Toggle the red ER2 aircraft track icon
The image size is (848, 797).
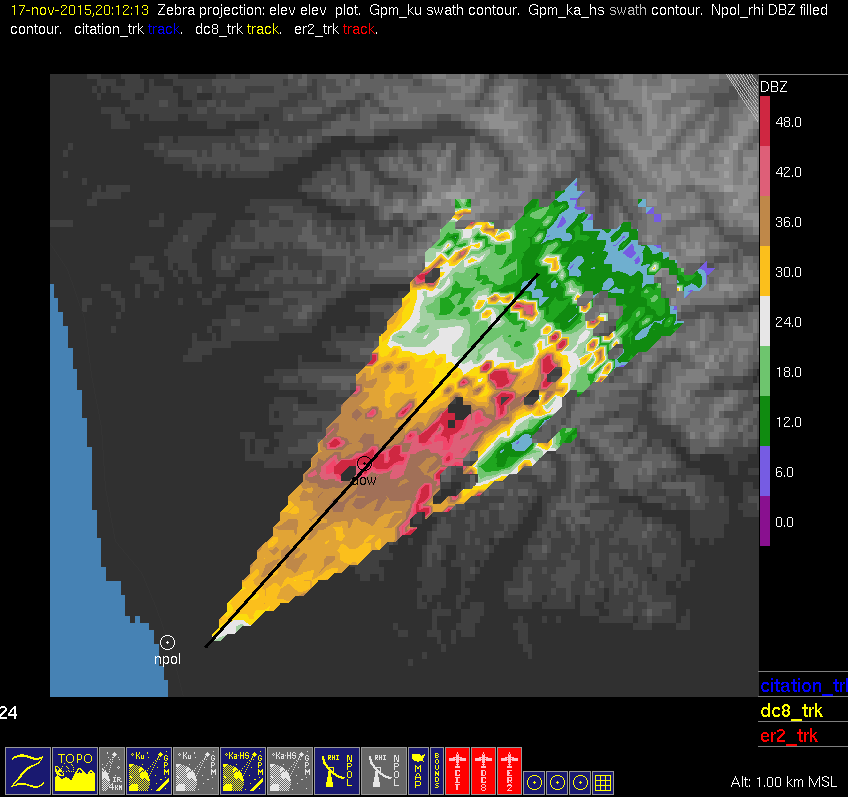(509, 771)
